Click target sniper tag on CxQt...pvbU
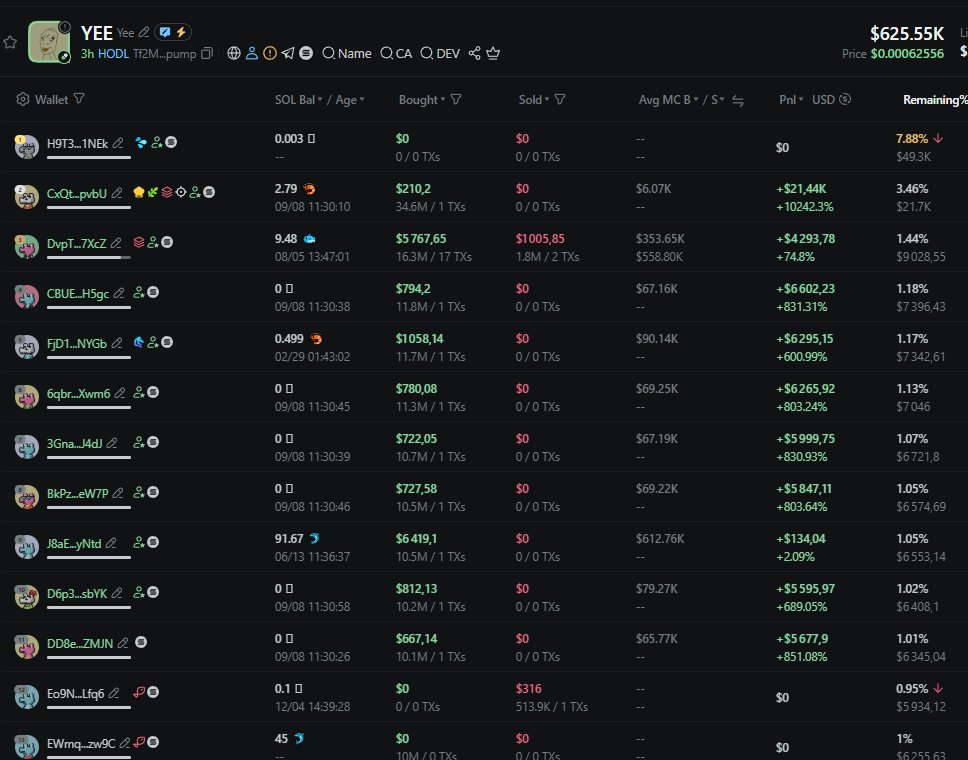 (181, 193)
